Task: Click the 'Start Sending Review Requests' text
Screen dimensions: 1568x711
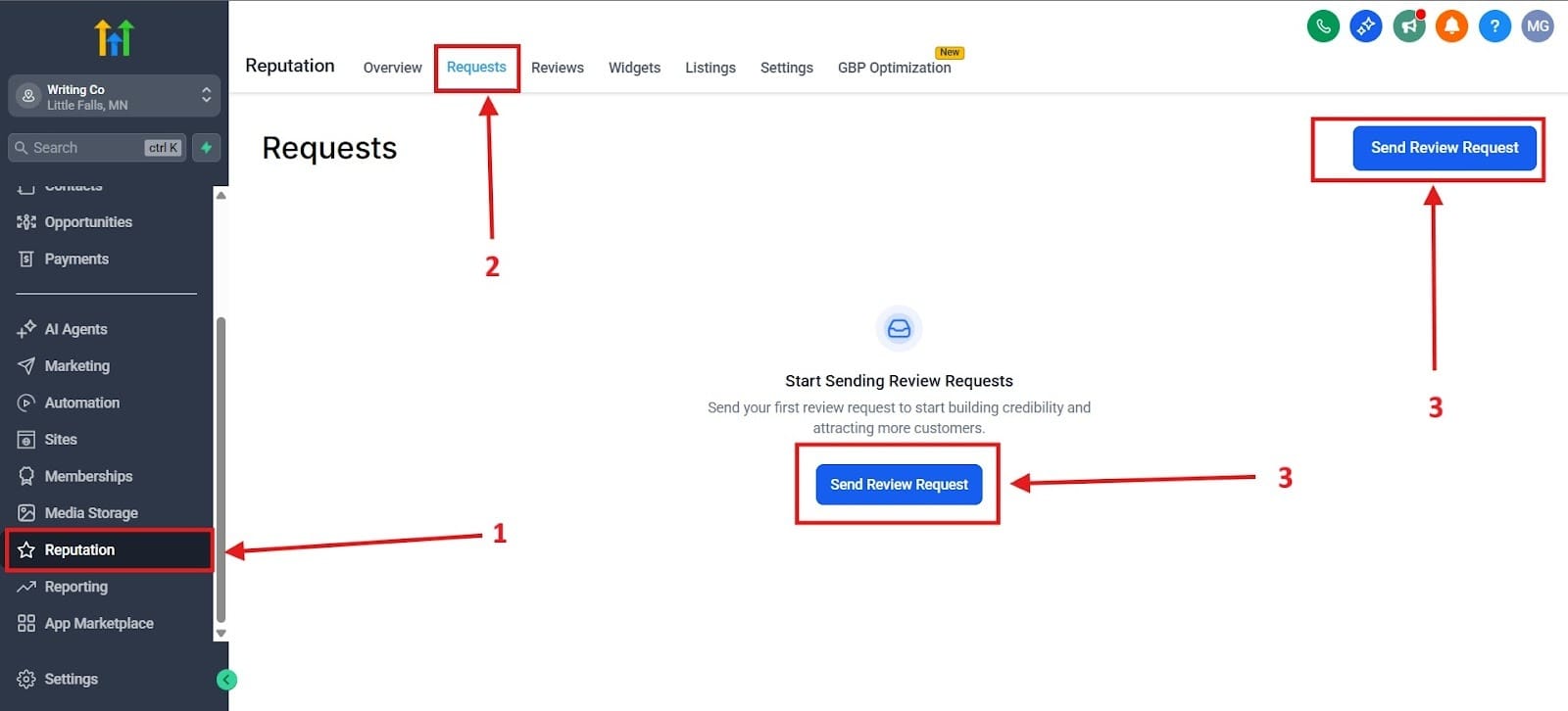Action: point(899,381)
